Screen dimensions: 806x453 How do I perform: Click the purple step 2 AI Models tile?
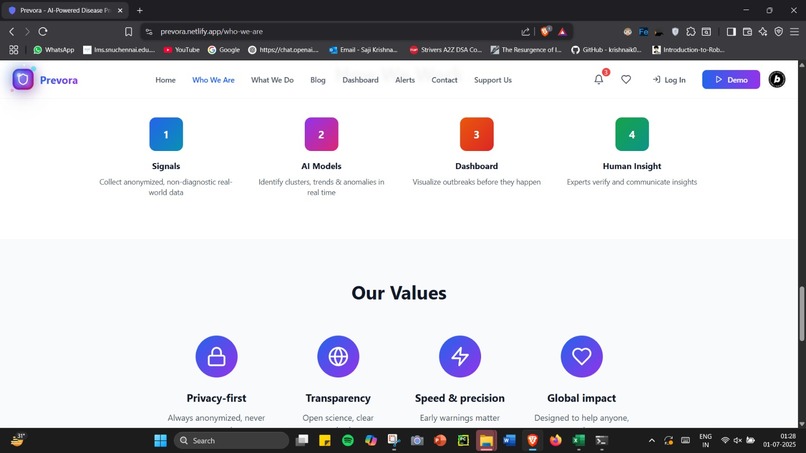(x=321, y=134)
